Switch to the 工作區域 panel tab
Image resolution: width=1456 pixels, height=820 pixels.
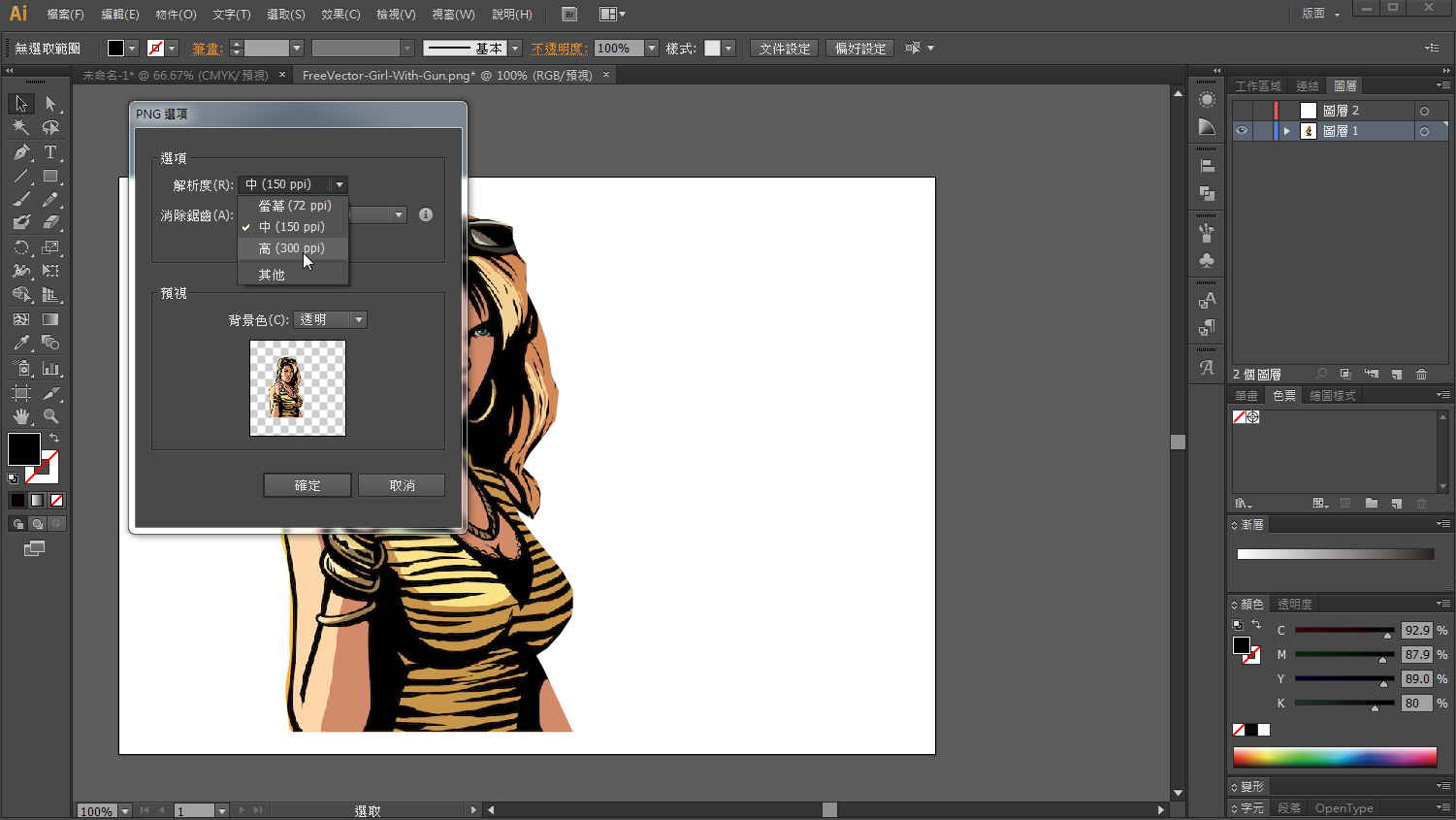[x=1258, y=86]
